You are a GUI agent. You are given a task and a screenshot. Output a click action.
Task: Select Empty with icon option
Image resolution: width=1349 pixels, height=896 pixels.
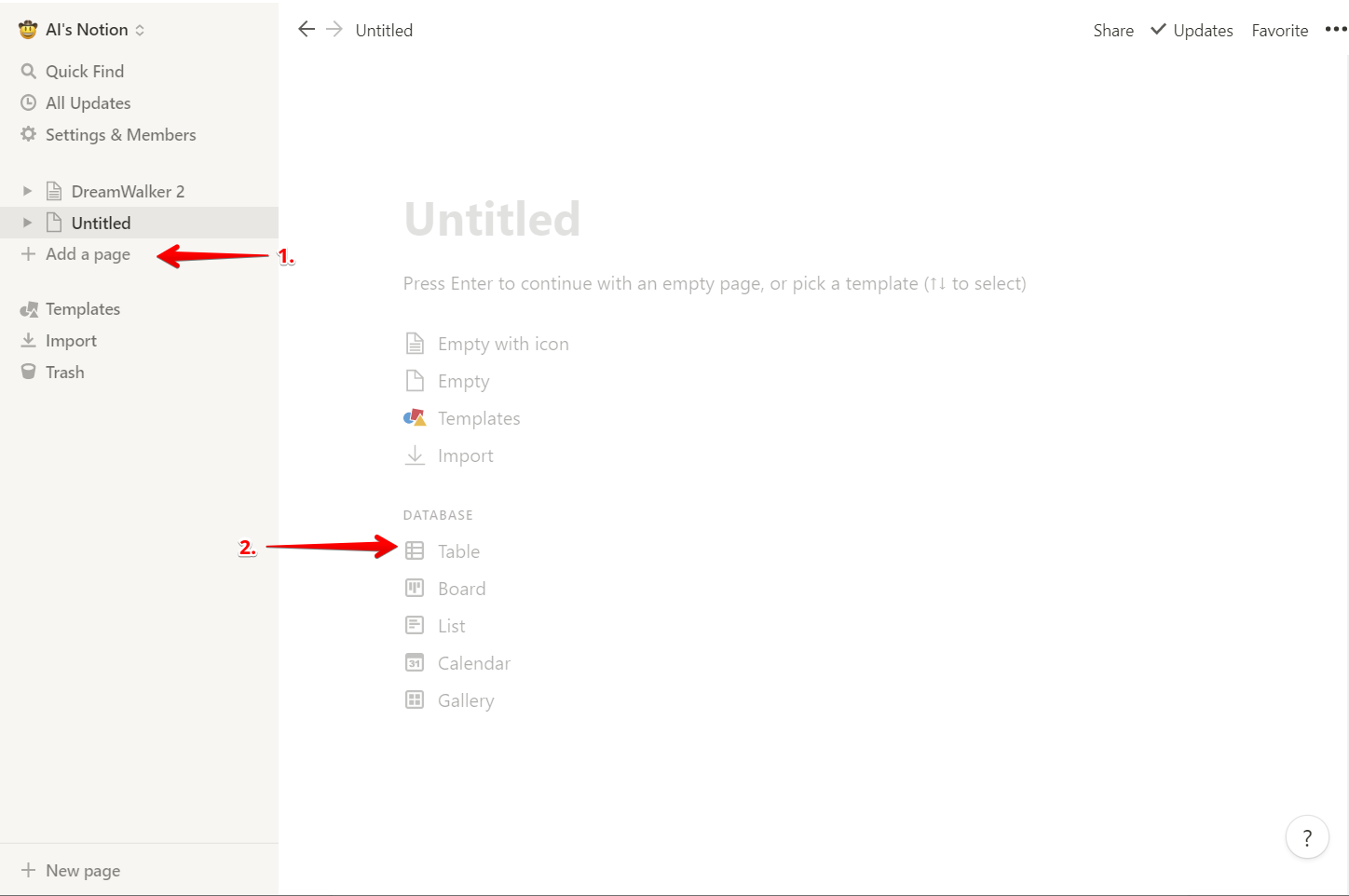pos(503,344)
